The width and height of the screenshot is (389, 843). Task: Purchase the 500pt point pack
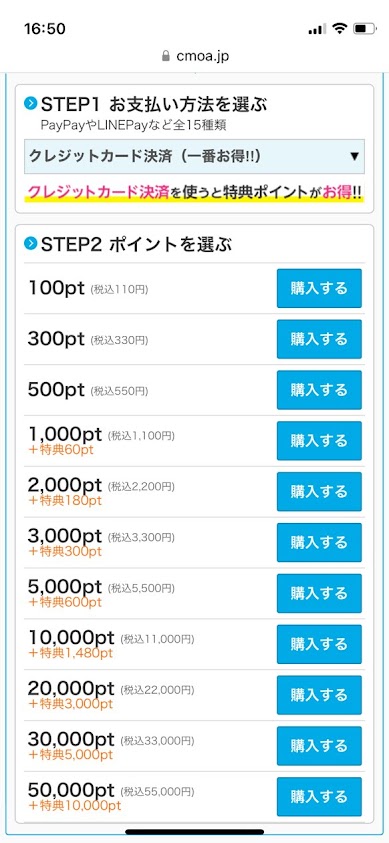[x=319, y=390]
